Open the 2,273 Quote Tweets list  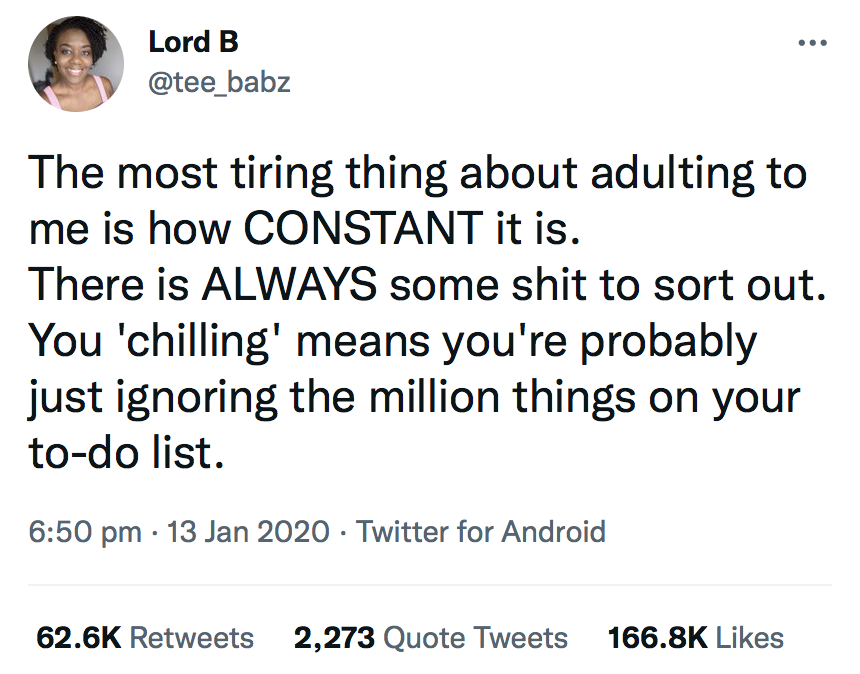click(431, 637)
